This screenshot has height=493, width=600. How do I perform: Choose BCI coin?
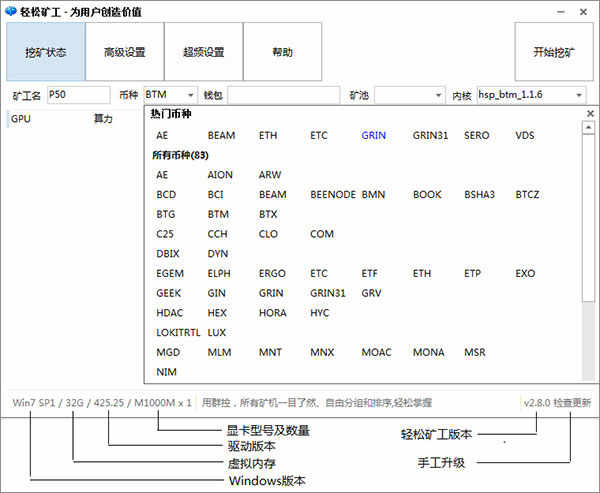(x=215, y=194)
